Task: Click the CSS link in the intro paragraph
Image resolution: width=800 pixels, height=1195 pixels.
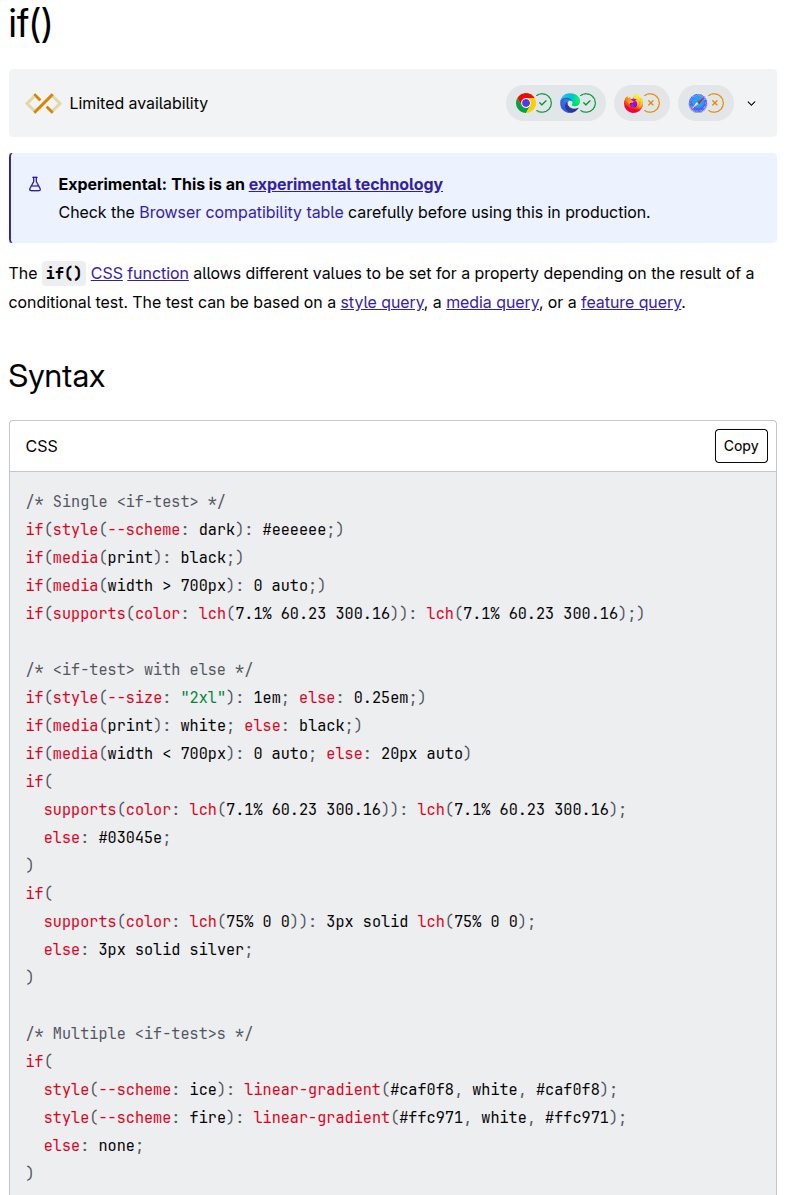Action: (105, 273)
